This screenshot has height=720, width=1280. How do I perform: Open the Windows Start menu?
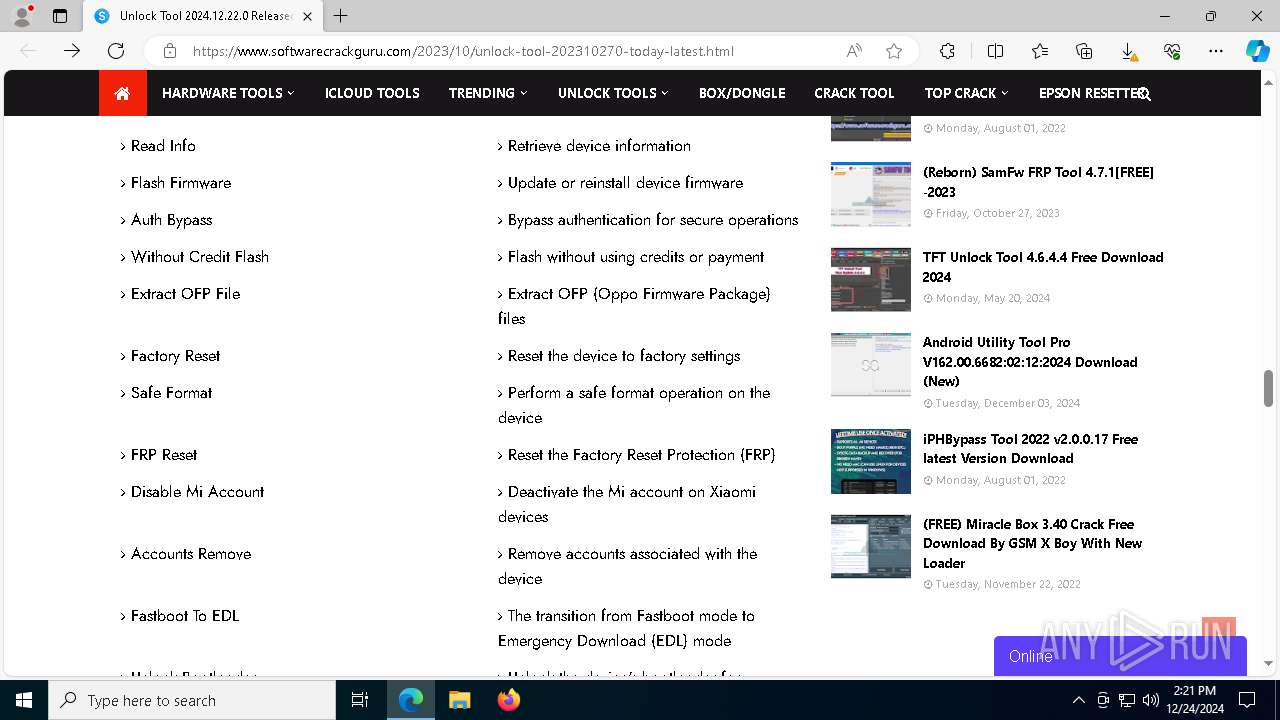(x=24, y=700)
